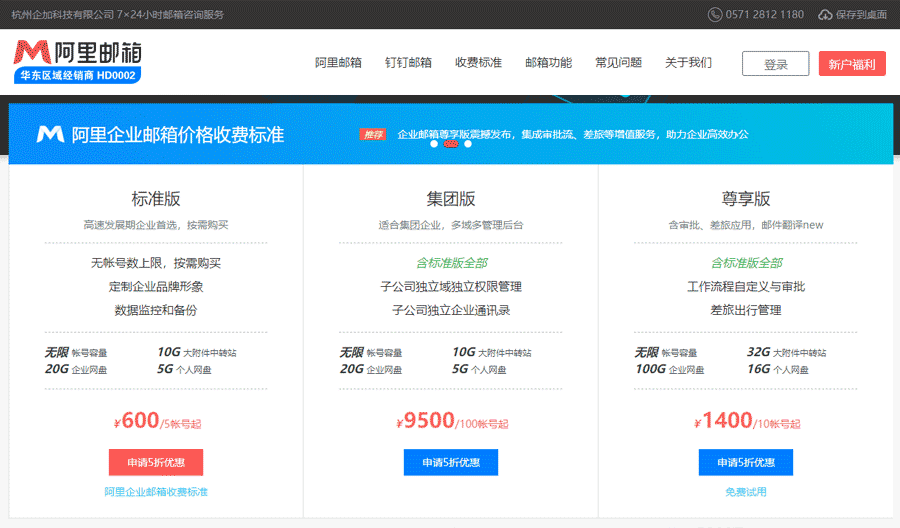Click 子公司独立企业通讯录 text
Image resolution: width=900 pixels, height=528 pixels.
(451, 310)
